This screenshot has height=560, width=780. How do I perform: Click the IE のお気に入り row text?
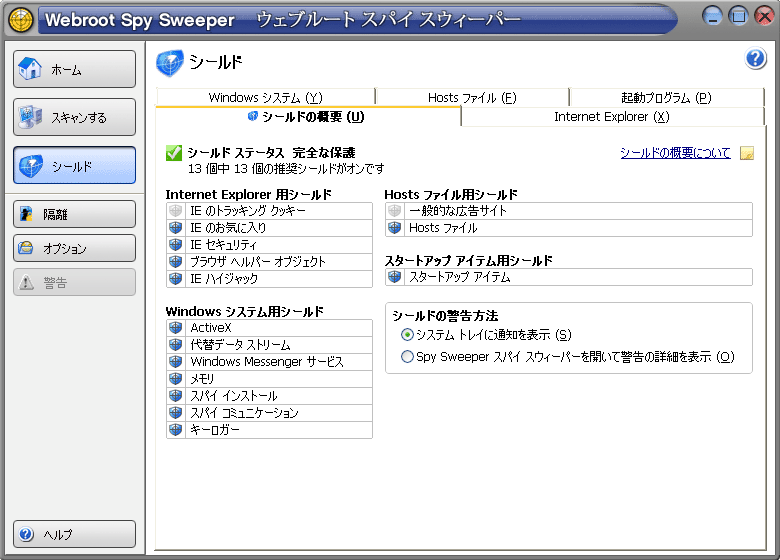(x=228, y=228)
